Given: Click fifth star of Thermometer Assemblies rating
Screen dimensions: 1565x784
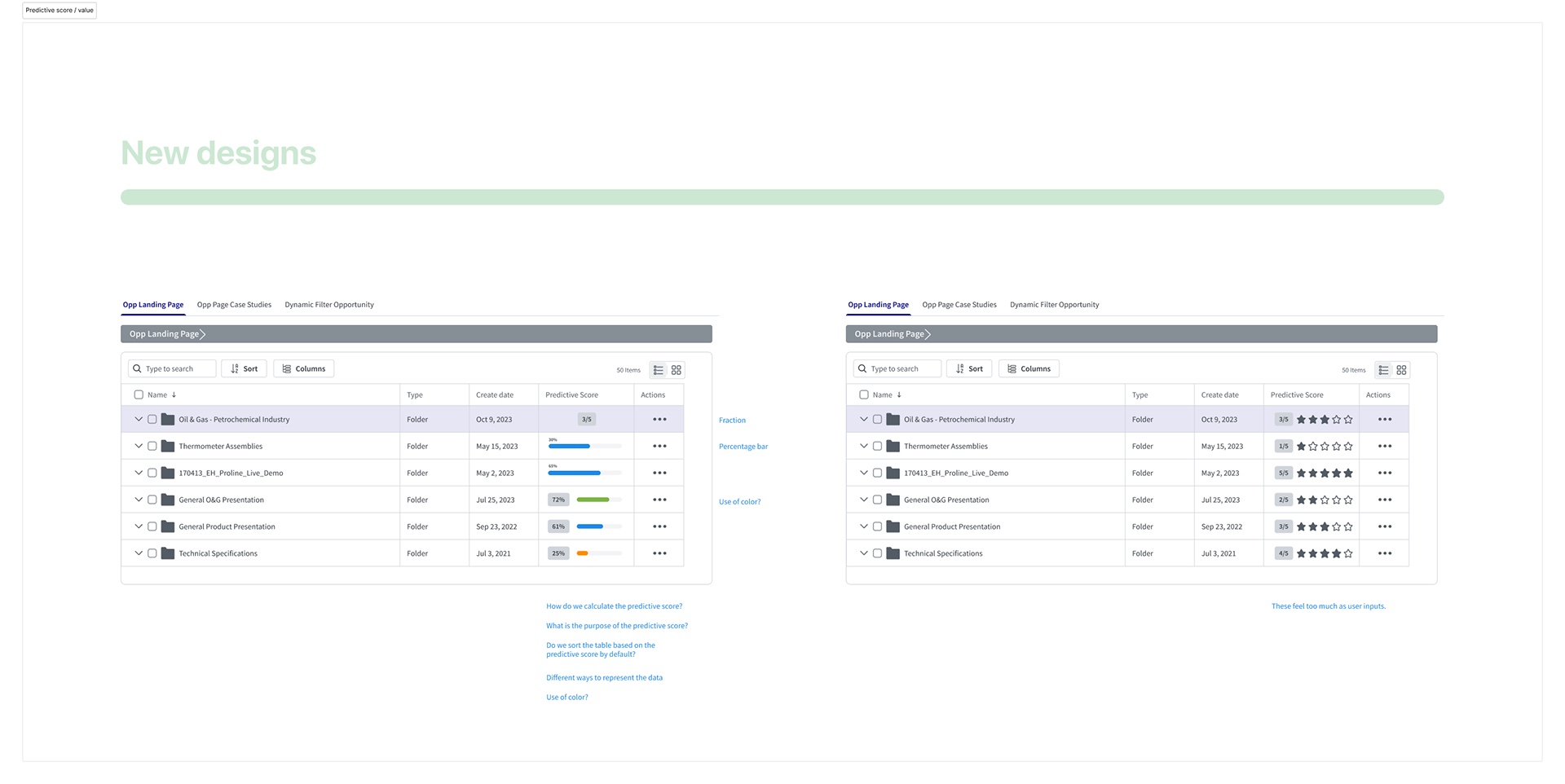Looking at the screenshot, I should click(x=1348, y=447).
